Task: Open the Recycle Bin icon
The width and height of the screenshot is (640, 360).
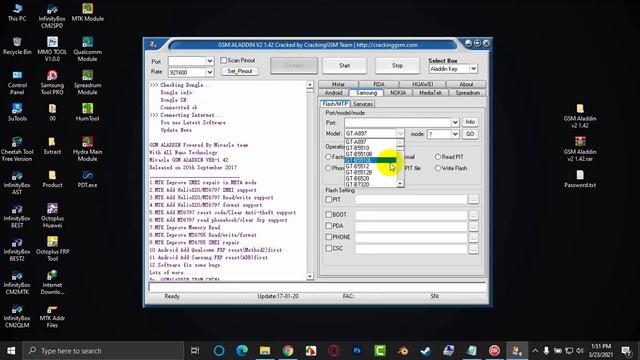Action: 17,46
